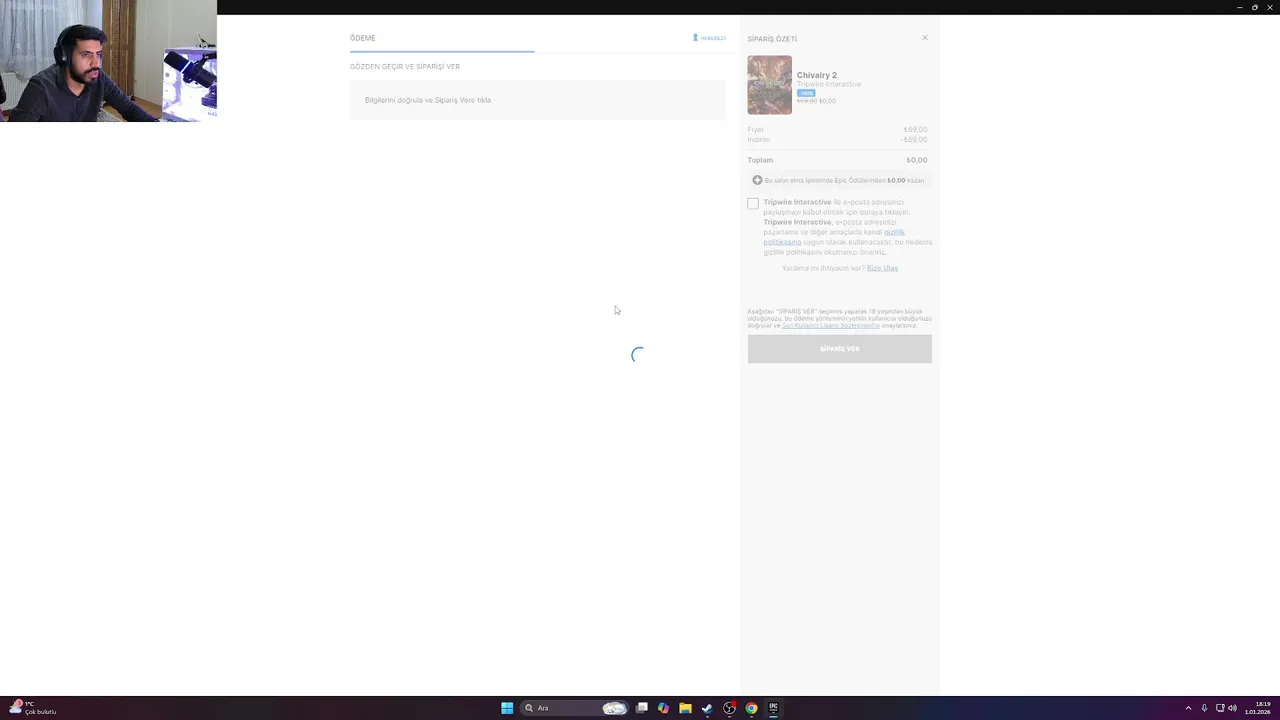The image size is (1280, 720).
Task: Open the network tray icon
Action: pos(1220,708)
